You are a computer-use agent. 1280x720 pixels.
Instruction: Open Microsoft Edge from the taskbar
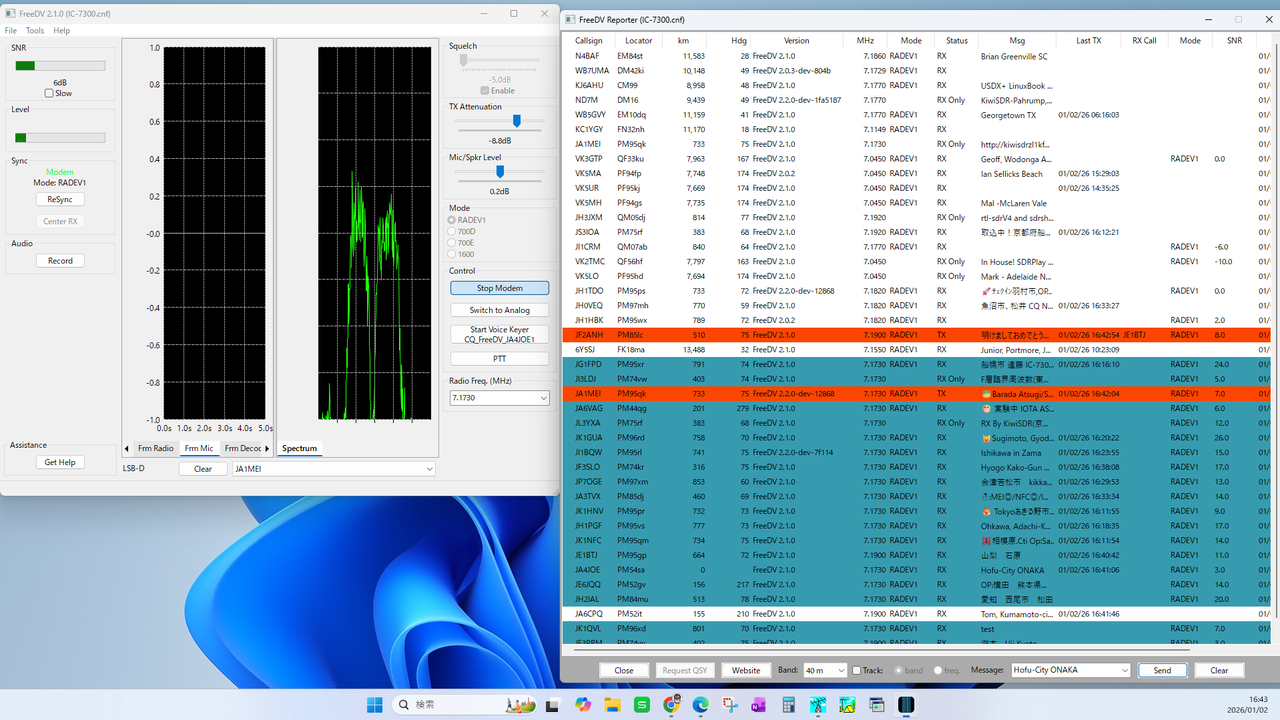pos(701,705)
